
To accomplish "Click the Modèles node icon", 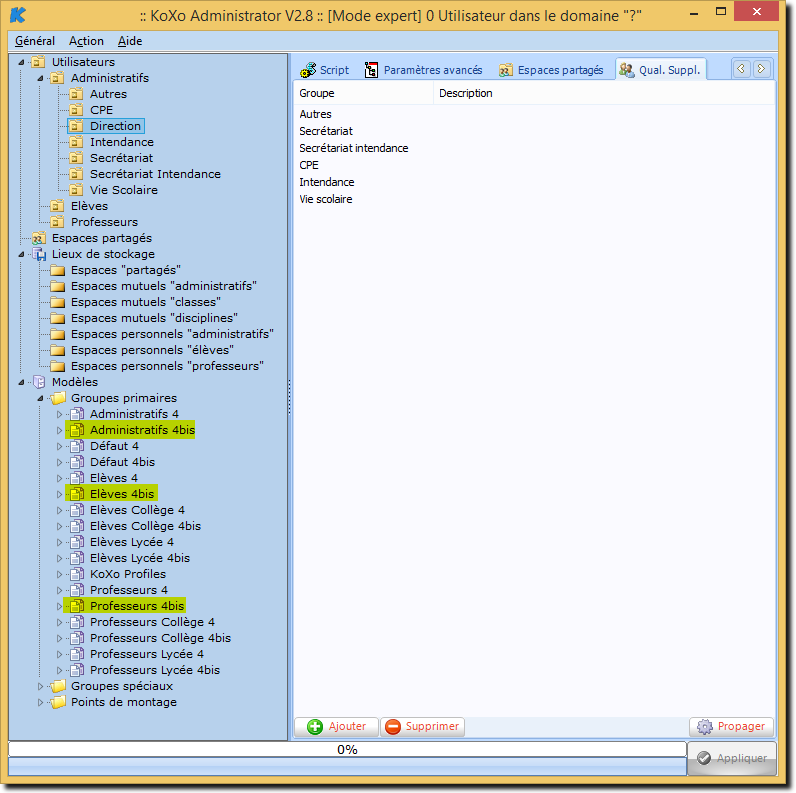I will [x=39, y=382].
